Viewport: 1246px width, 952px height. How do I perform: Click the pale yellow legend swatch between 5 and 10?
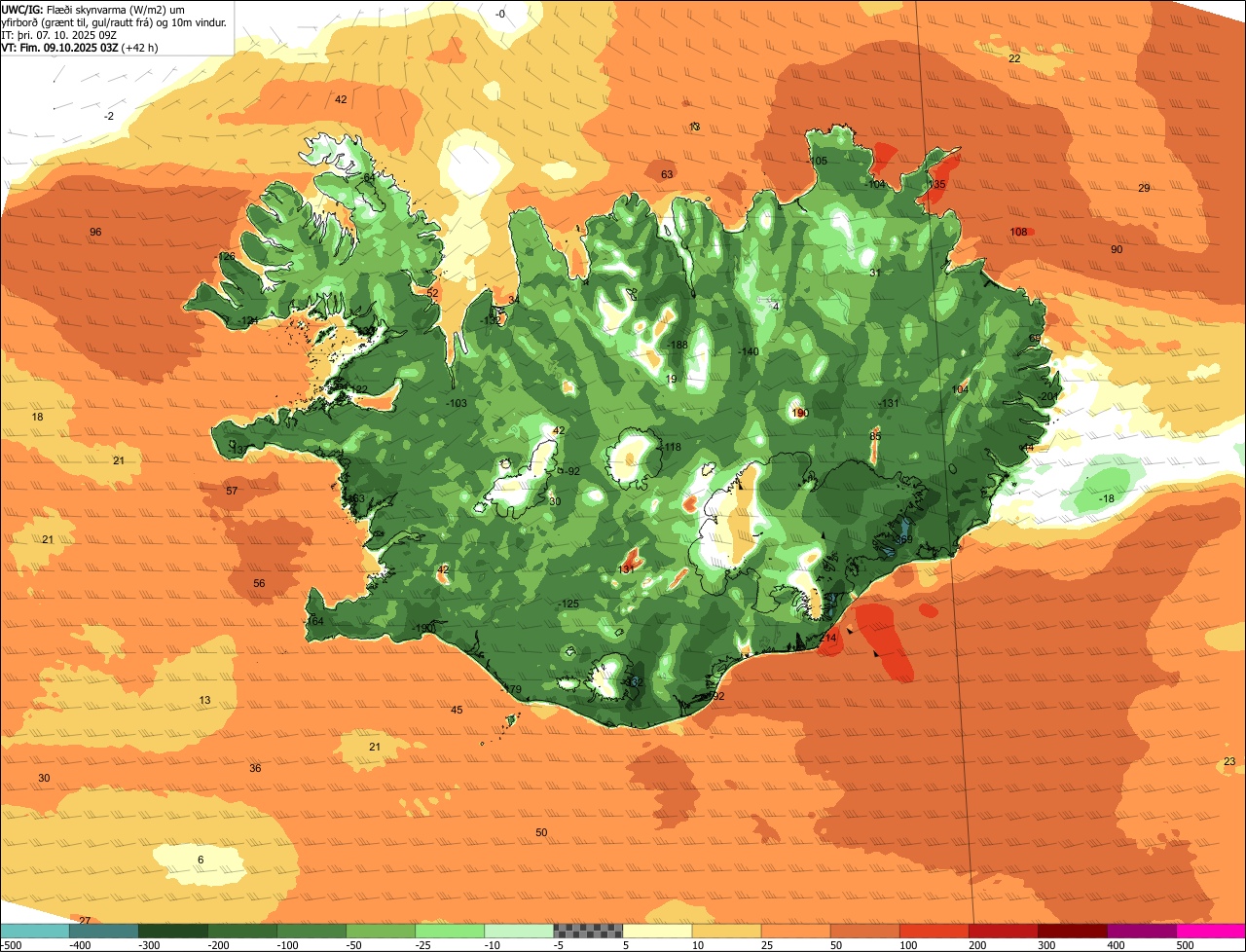tap(657, 931)
